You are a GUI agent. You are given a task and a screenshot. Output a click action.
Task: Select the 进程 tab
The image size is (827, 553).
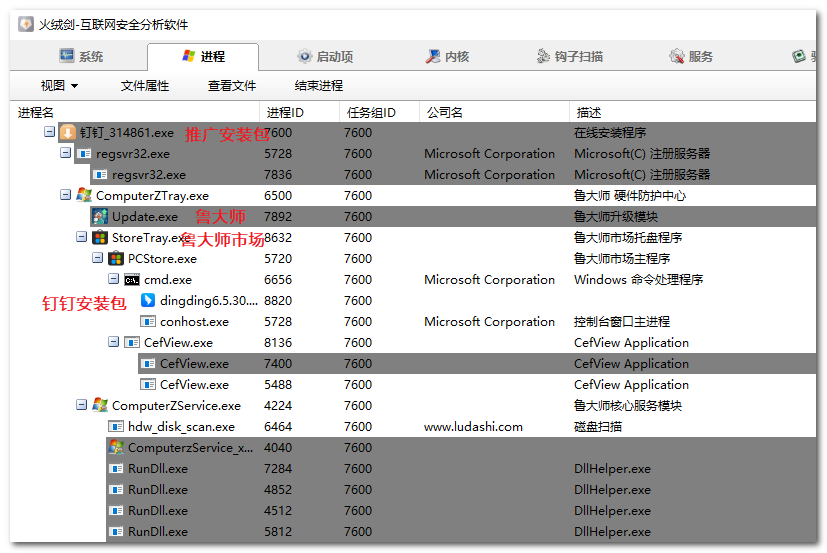203,56
